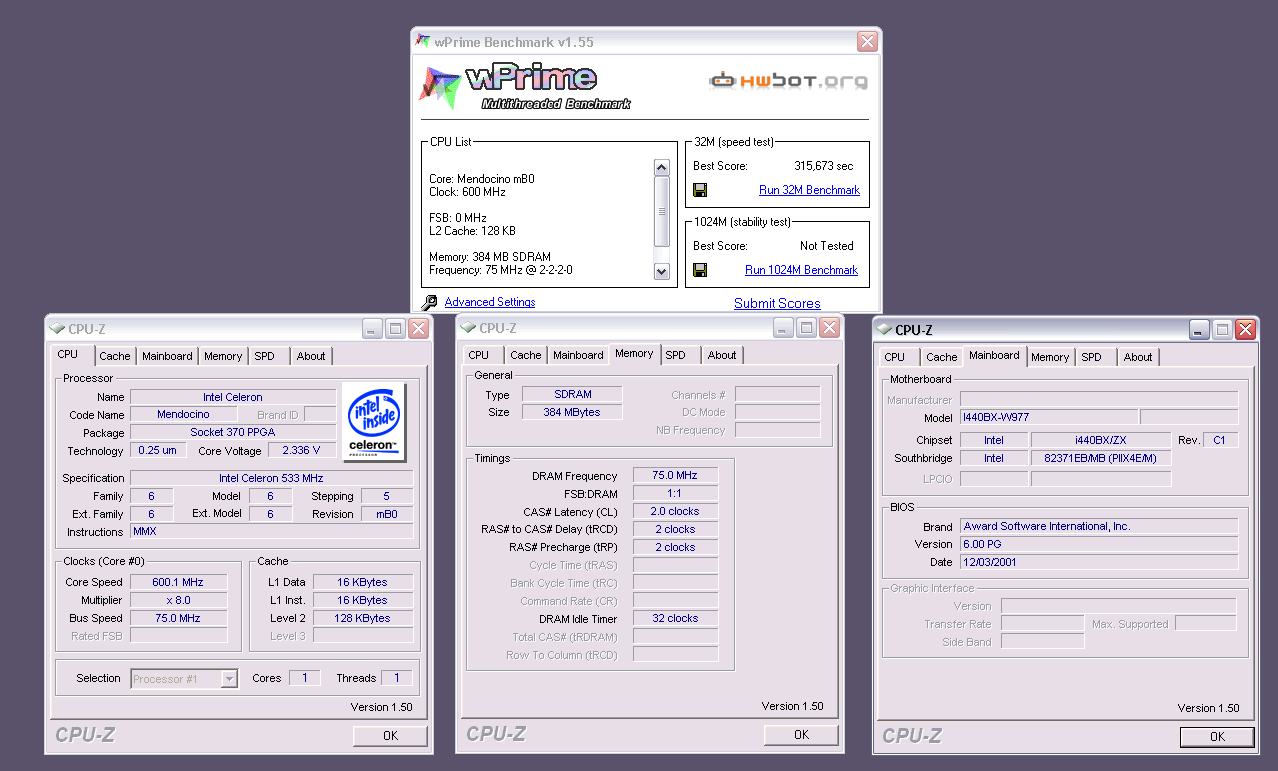
Task: Click the Chipset value i440BX/ZX
Action: [1101, 440]
